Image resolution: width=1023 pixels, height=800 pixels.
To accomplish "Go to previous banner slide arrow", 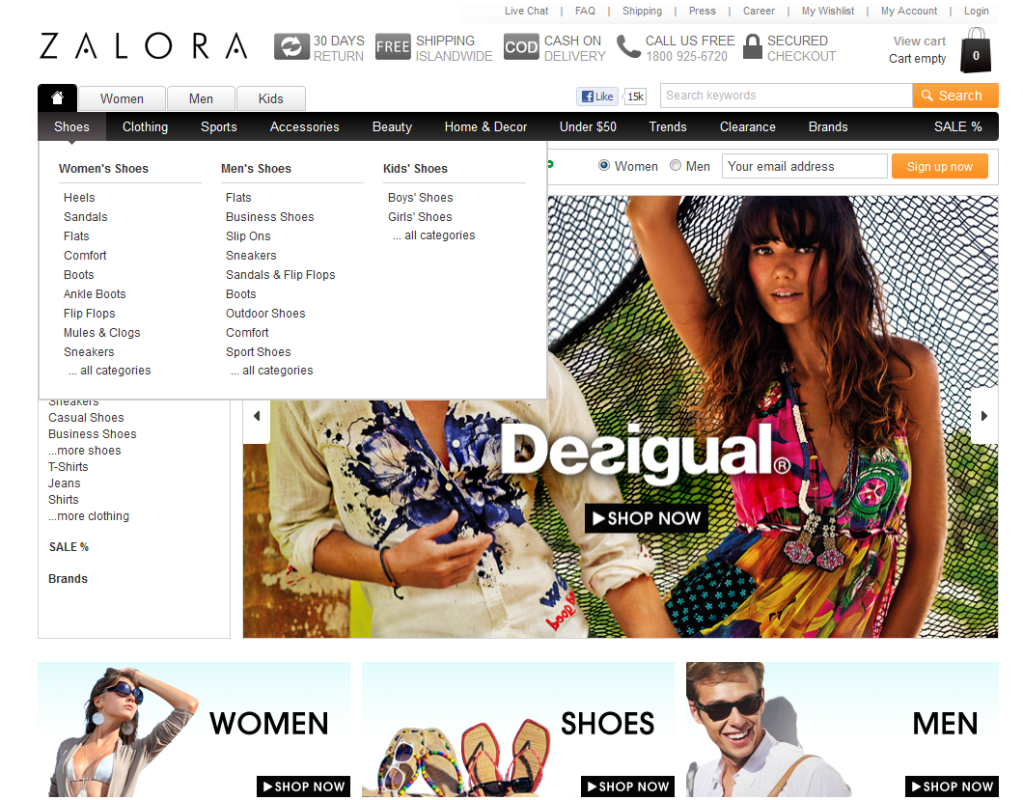I will 256,416.
